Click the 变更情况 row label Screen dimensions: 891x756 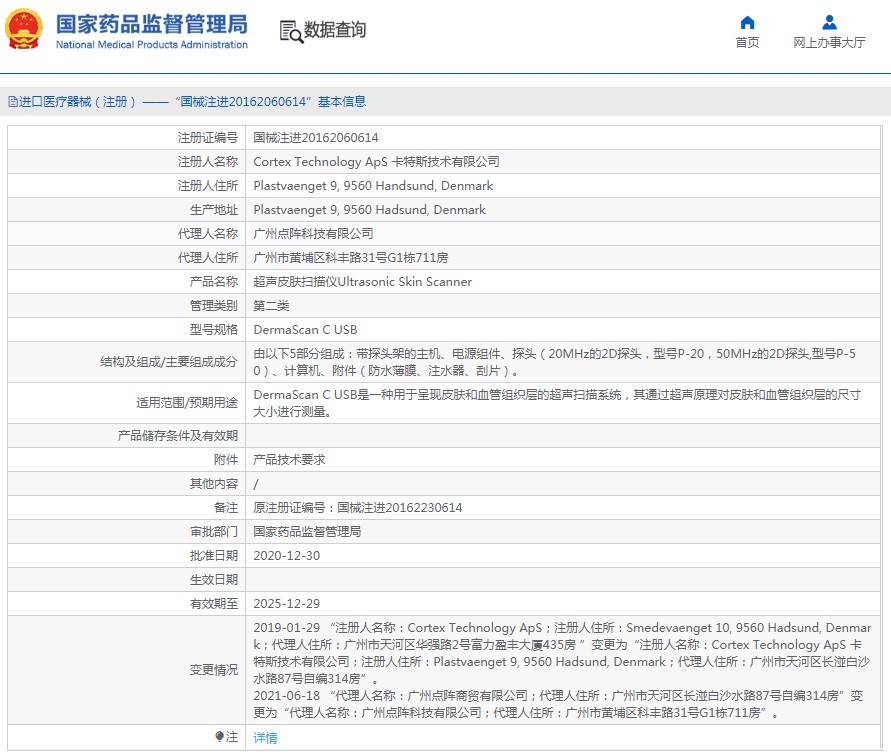(x=214, y=670)
